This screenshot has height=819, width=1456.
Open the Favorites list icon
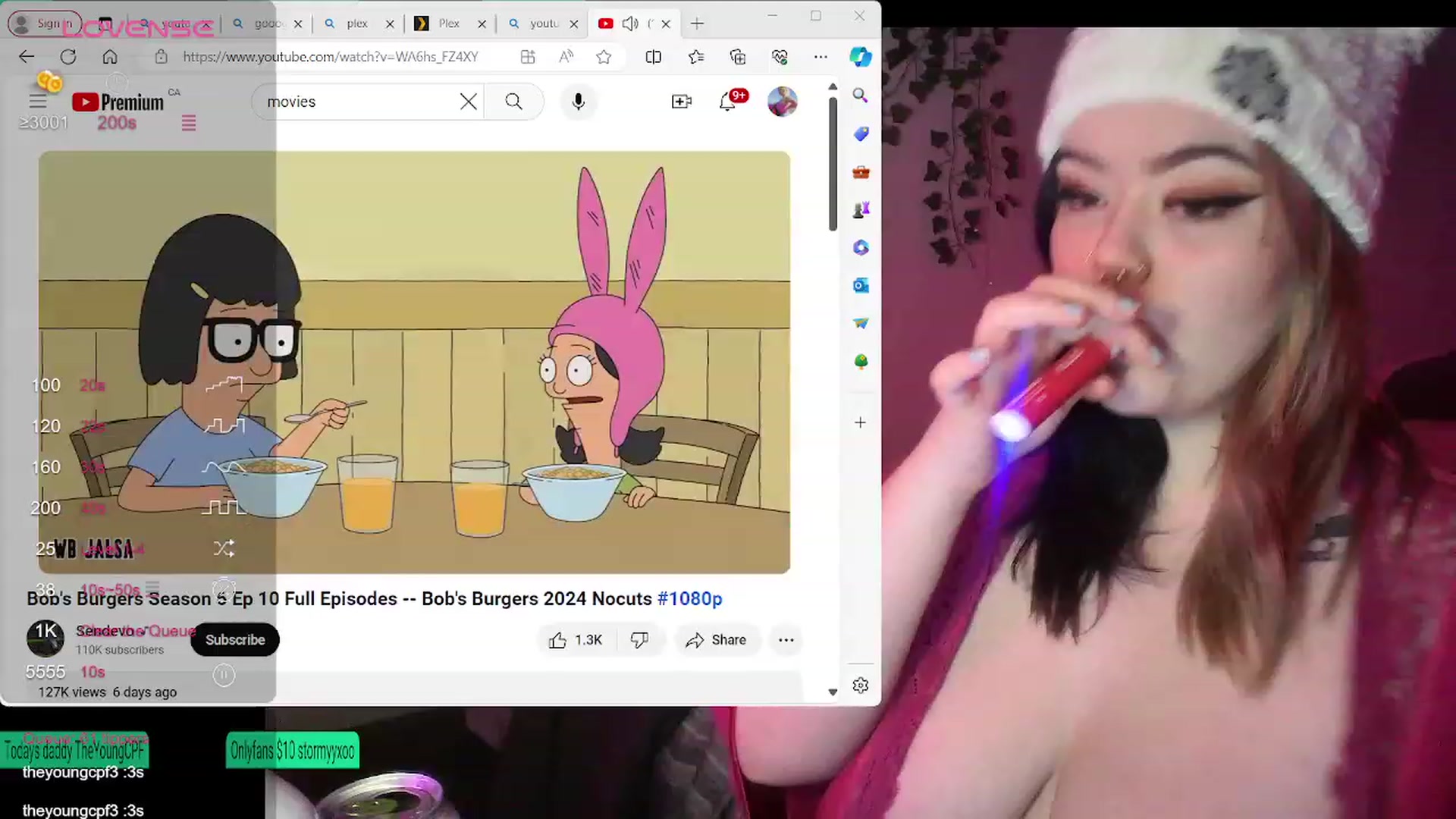pyautogui.click(x=695, y=57)
